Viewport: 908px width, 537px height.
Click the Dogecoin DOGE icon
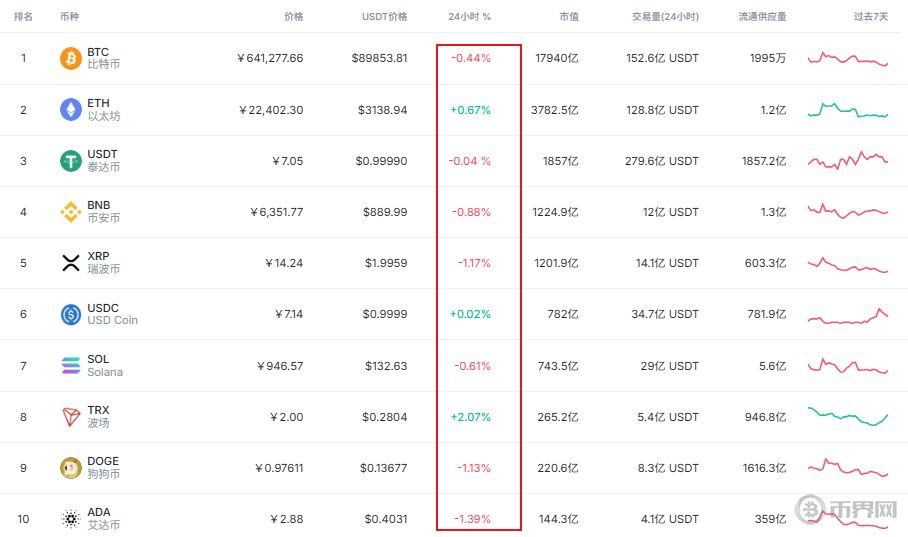click(70, 468)
